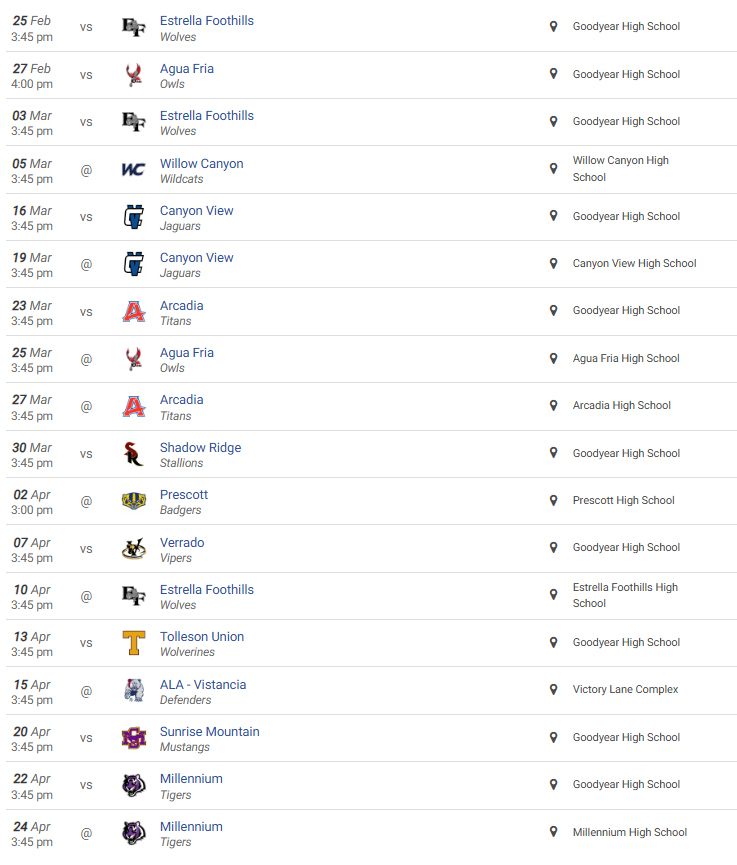Click the Prescott Badgers team logo

(x=133, y=501)
